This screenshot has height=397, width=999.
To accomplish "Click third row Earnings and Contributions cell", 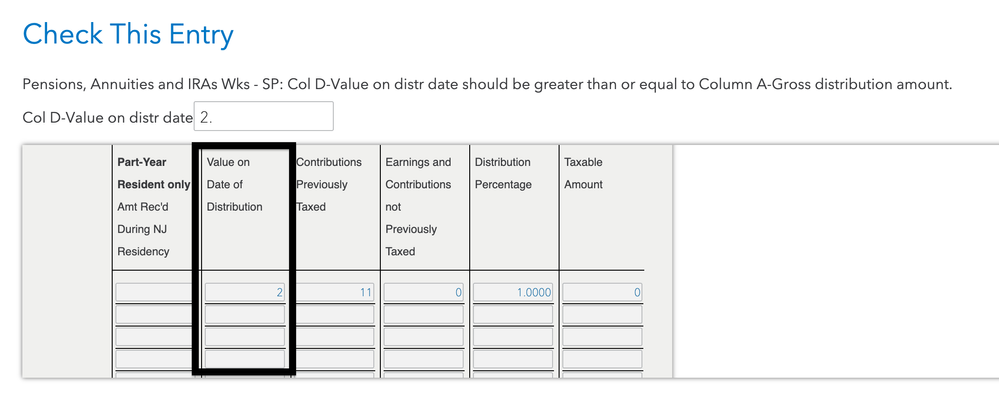I will click(x=424, y=337).
